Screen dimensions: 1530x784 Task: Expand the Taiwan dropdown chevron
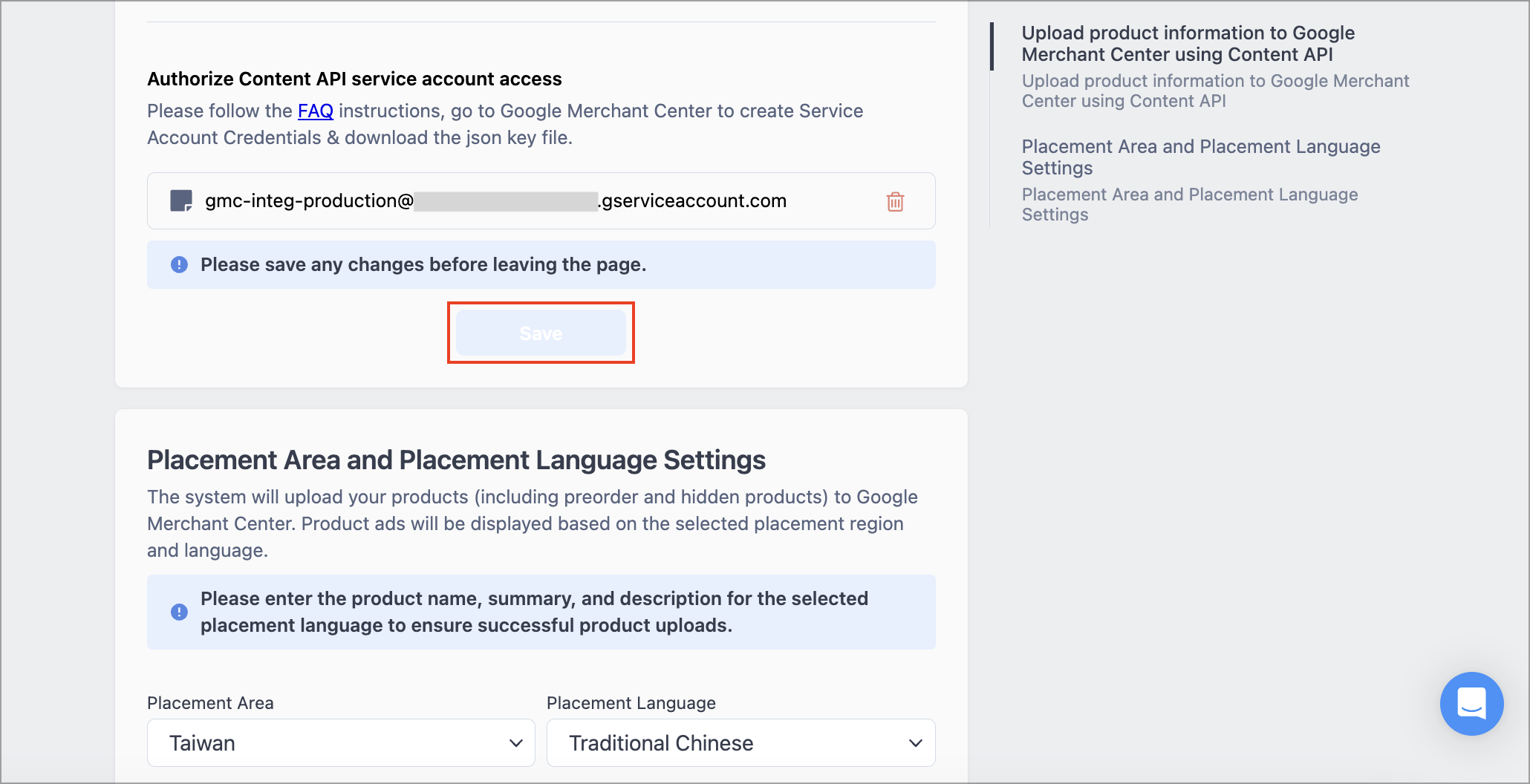pos(516,743)
